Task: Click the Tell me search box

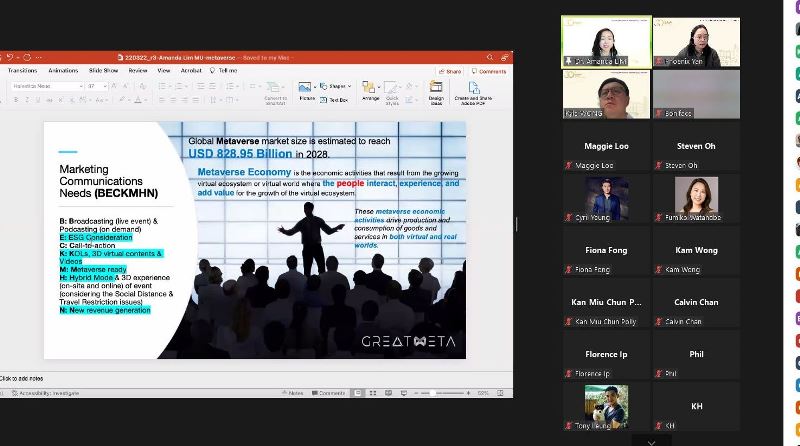Action: coord(224,70)
